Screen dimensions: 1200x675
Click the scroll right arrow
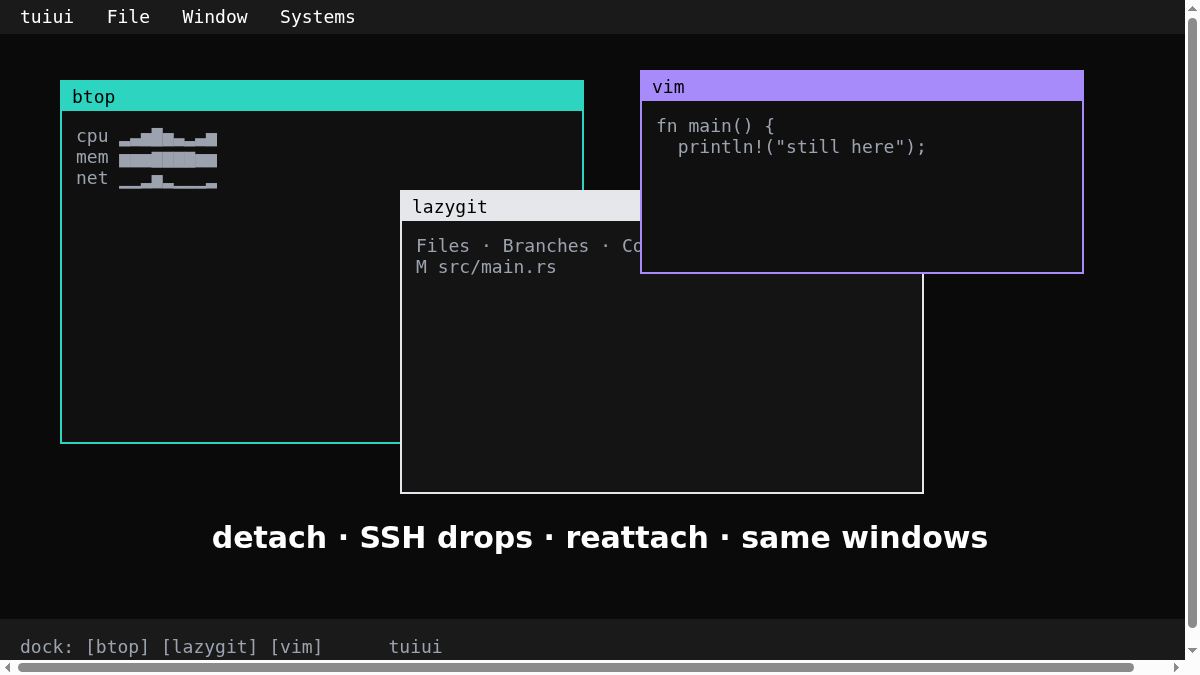(x=1176, y=667)
